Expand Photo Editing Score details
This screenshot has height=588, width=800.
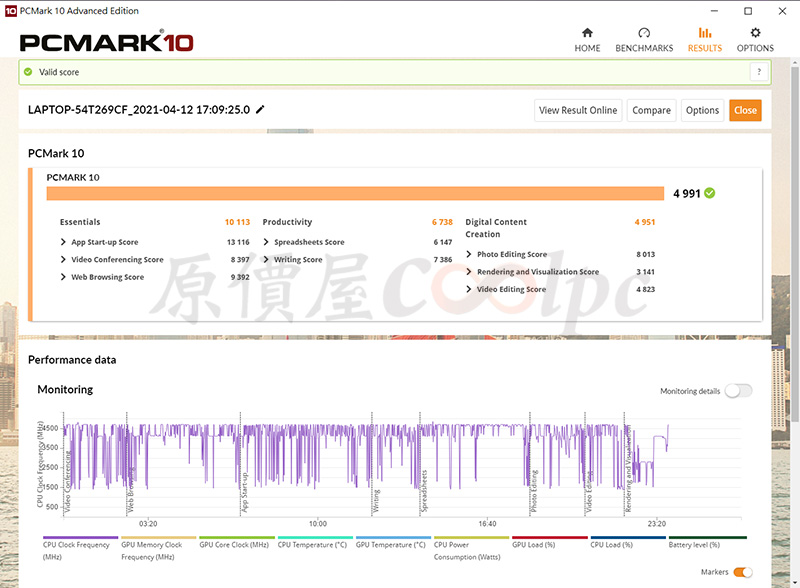(x=469, y=254)
